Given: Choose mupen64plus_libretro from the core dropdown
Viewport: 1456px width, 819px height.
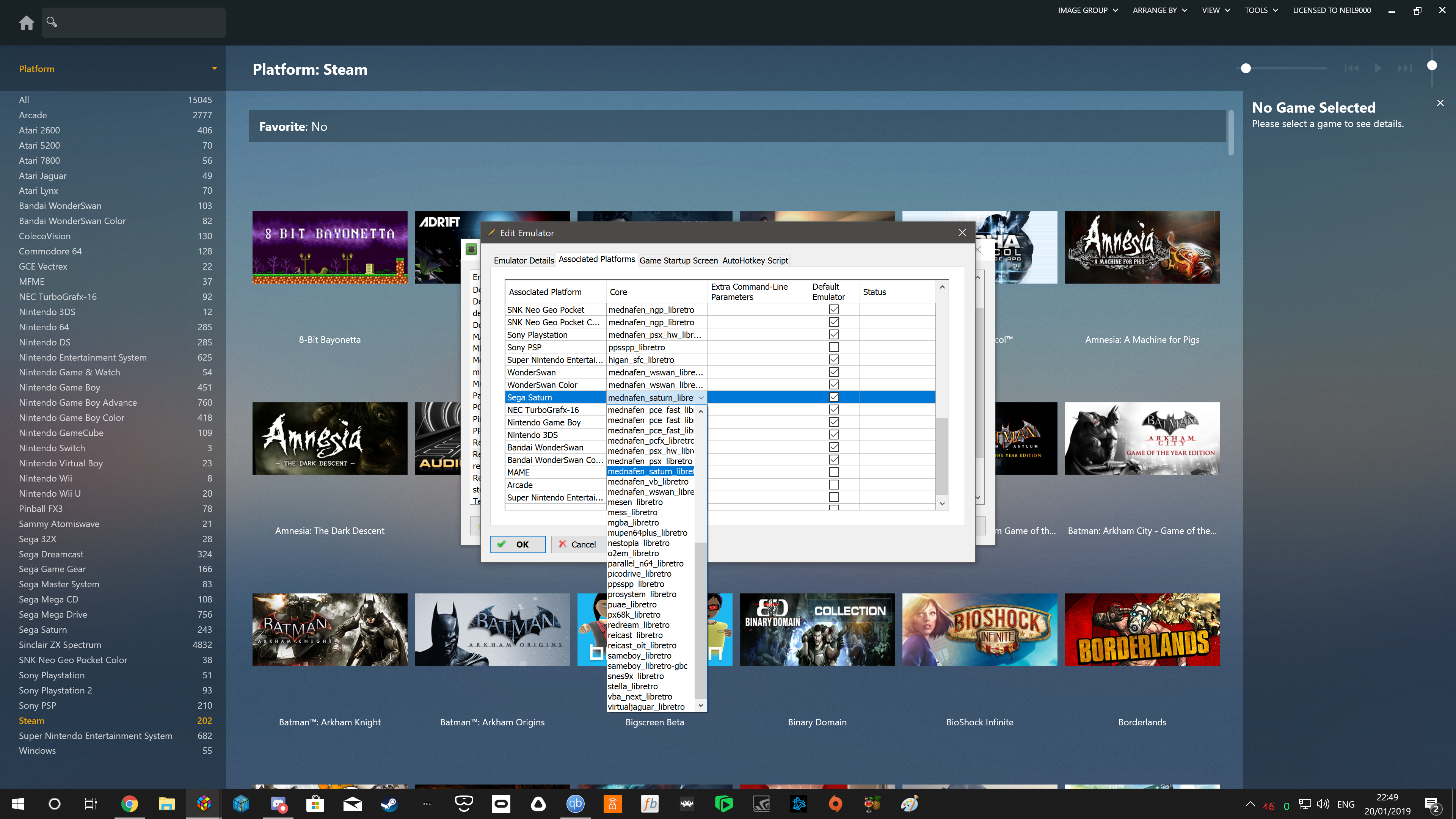Looking at the screenshot, I should (x=650, y=533).
